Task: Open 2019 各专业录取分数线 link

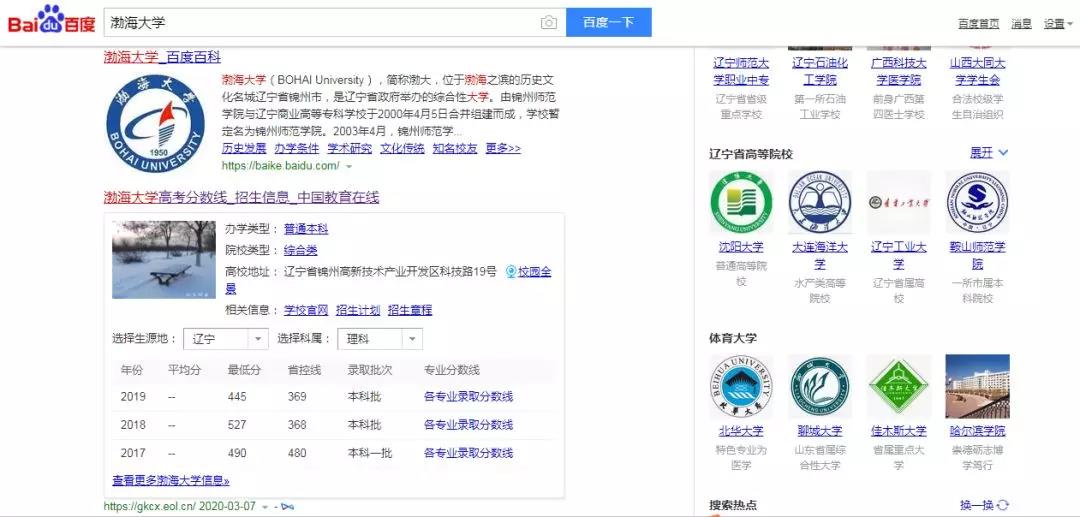Action: 468,397
